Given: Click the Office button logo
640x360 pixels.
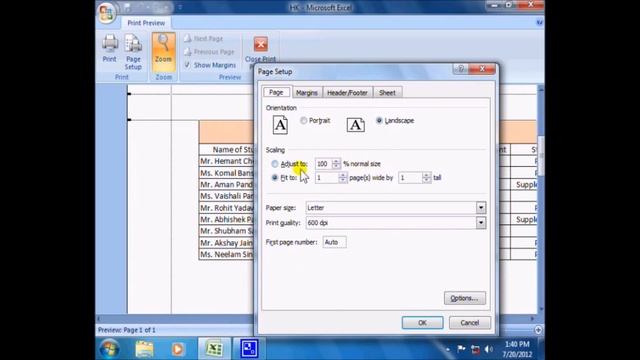Looking at the screenshot, I should coord(107,13).
